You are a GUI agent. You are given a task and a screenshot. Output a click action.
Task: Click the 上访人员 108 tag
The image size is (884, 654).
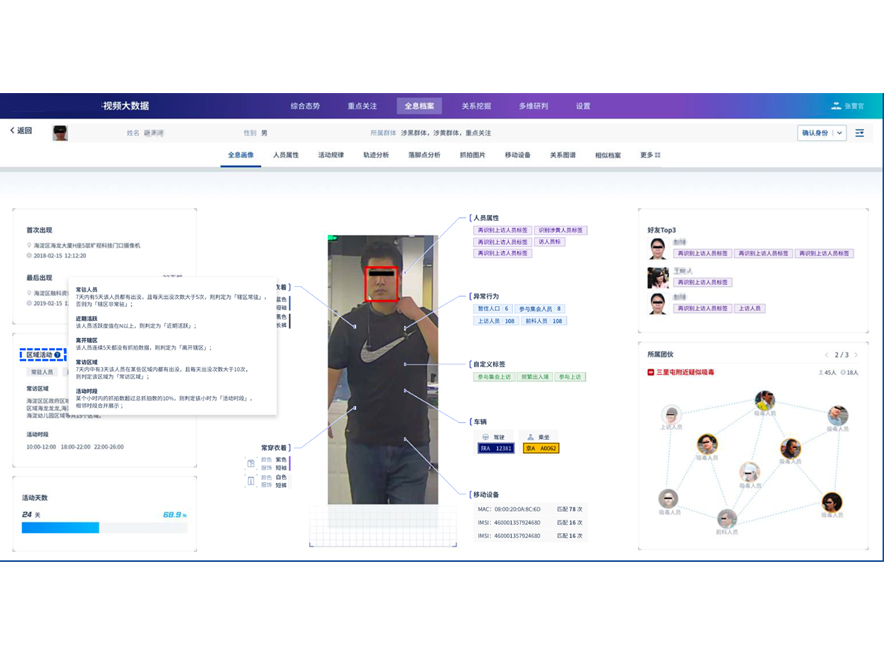click(496, 321)
